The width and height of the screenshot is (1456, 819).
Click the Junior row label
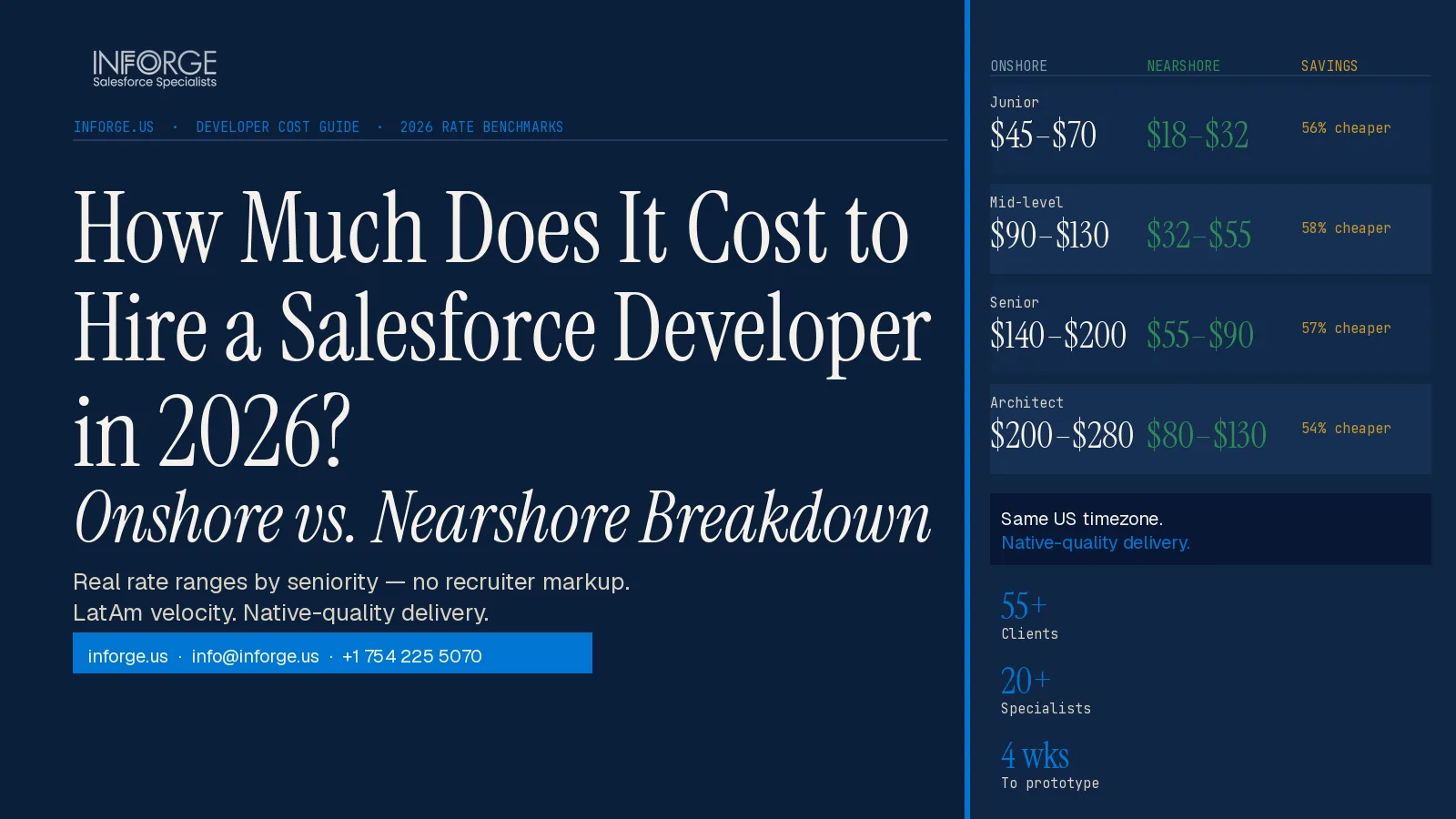1015,103
